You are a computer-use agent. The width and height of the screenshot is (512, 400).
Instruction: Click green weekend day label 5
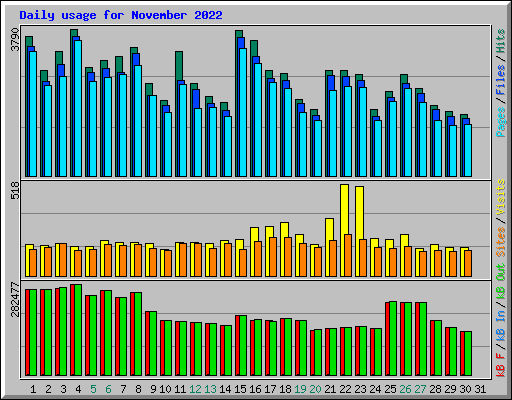93,389
